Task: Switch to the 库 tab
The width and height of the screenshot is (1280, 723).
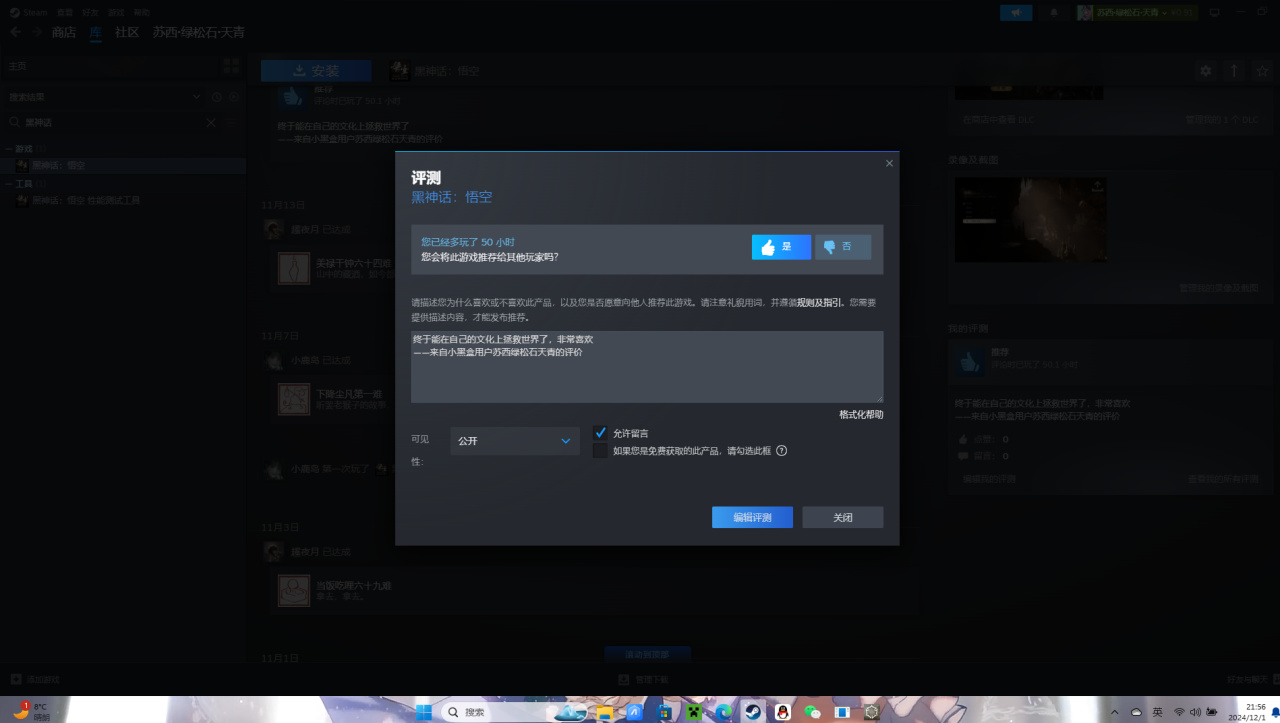Action: [96, 32]
